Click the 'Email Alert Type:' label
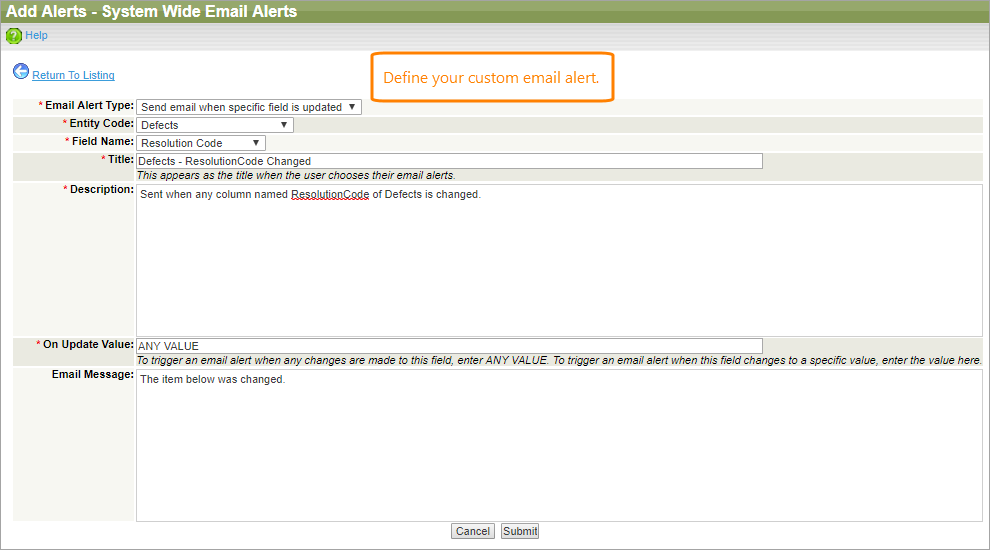990x550 pixels. 89,105
